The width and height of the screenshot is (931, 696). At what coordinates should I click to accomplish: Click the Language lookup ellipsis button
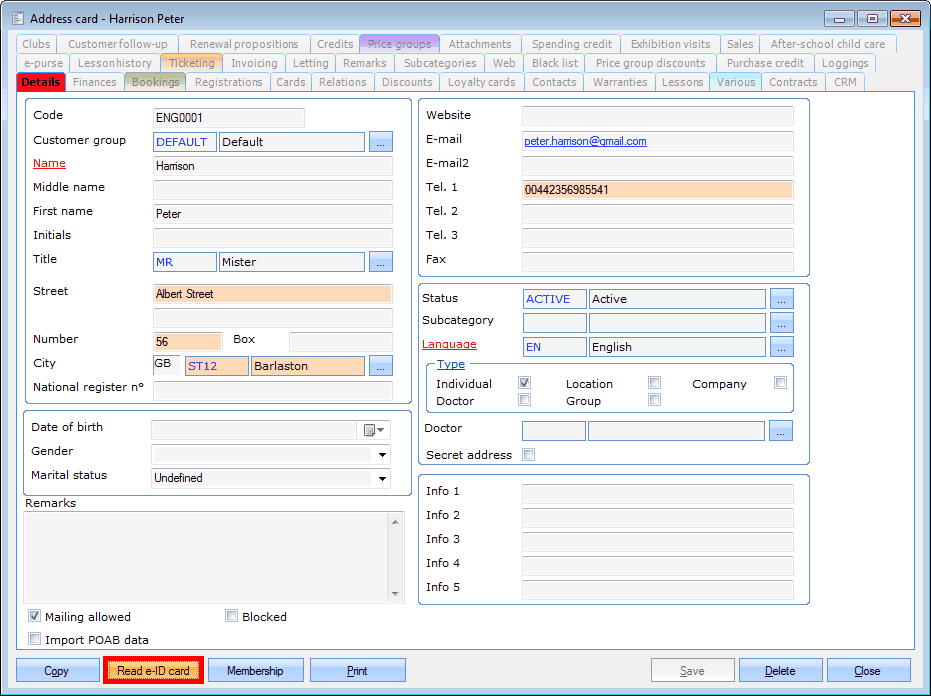tap(782, 347)
